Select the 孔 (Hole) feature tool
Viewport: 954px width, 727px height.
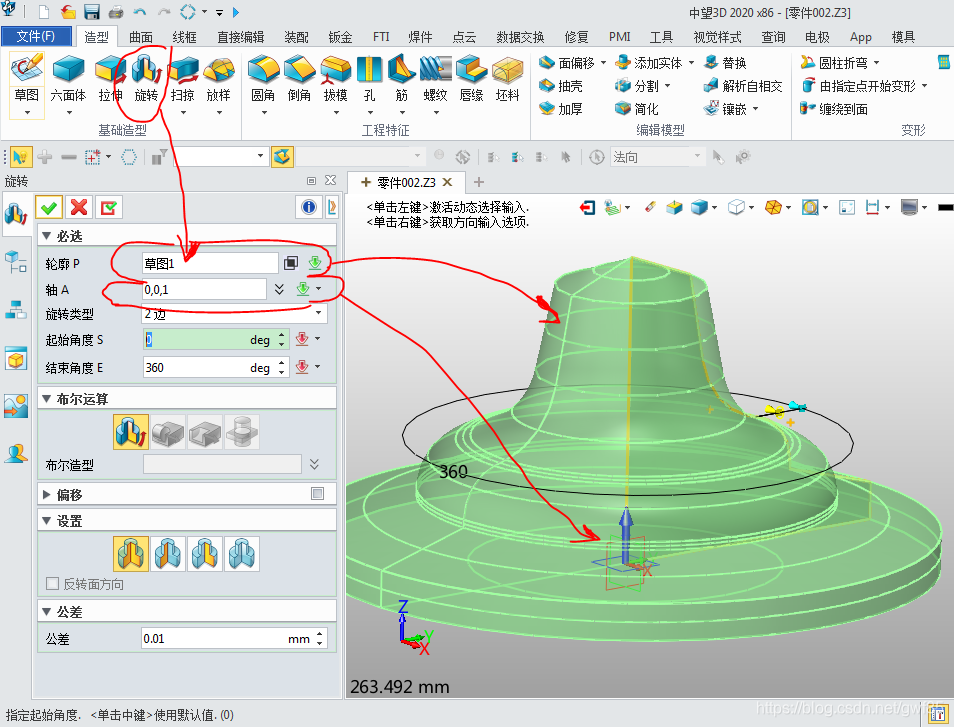pyautogui.click(x=370, y=74)
